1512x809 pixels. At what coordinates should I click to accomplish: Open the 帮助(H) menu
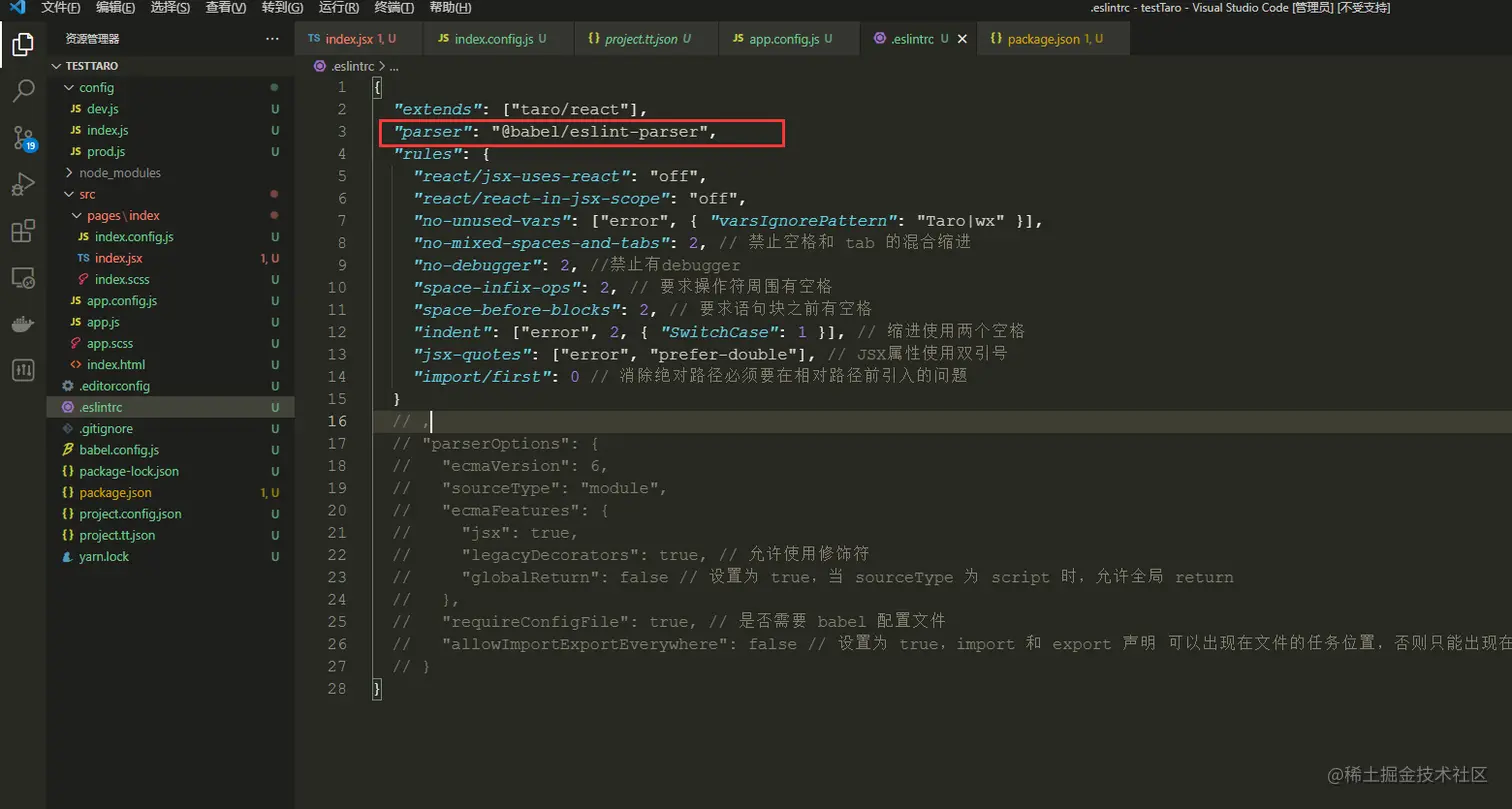coord(450,8)
